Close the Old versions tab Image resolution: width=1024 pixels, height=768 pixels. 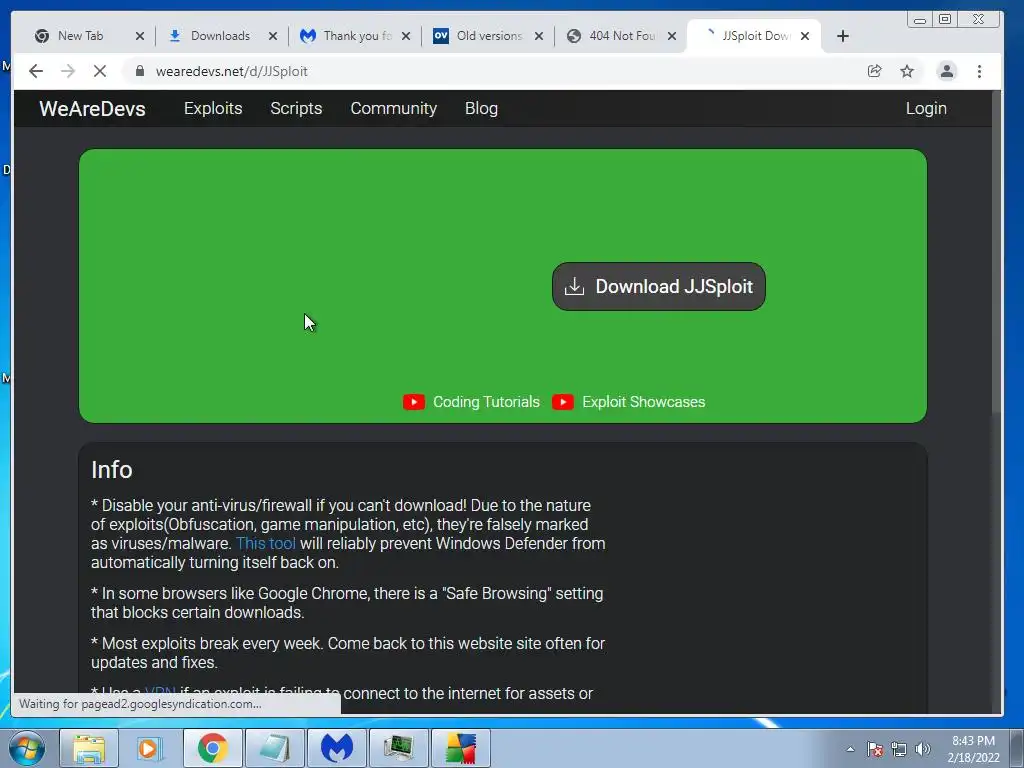539,36
